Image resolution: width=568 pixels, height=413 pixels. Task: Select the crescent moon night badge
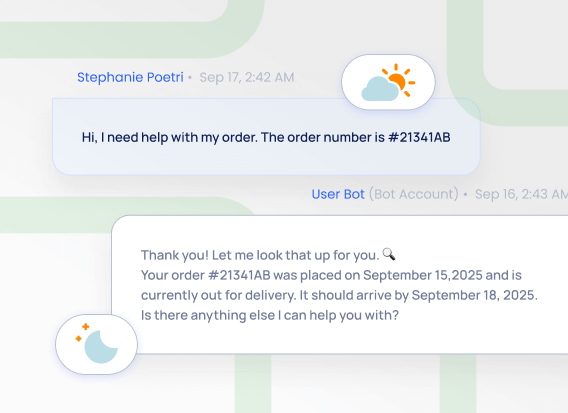[96, 344]
